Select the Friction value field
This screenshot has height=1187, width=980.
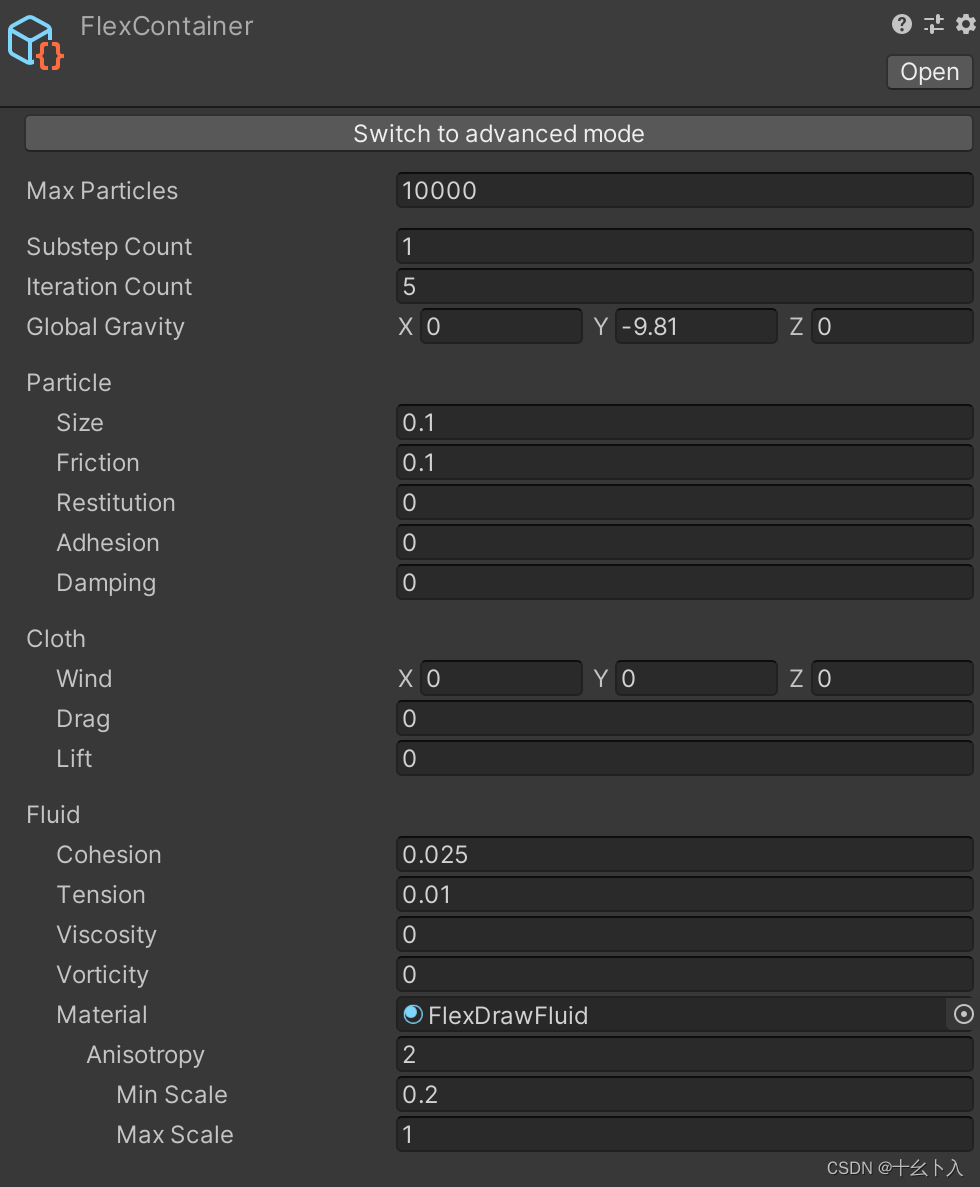[684, 463]
